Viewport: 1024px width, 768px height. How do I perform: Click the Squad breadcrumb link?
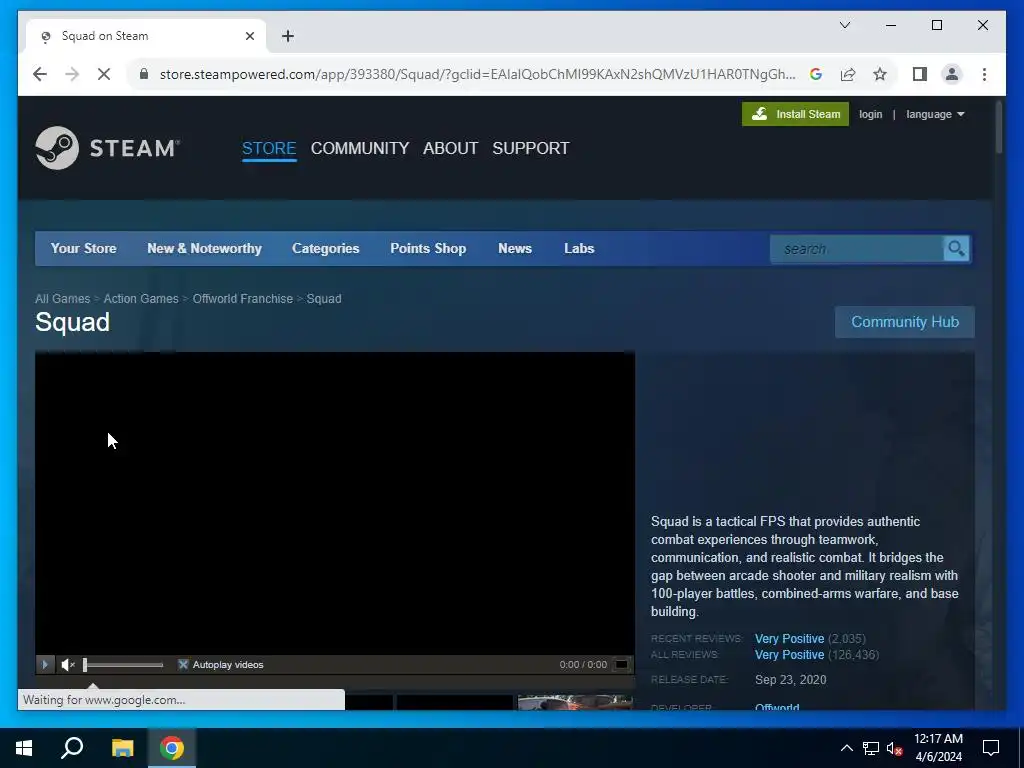click(324, 298)
